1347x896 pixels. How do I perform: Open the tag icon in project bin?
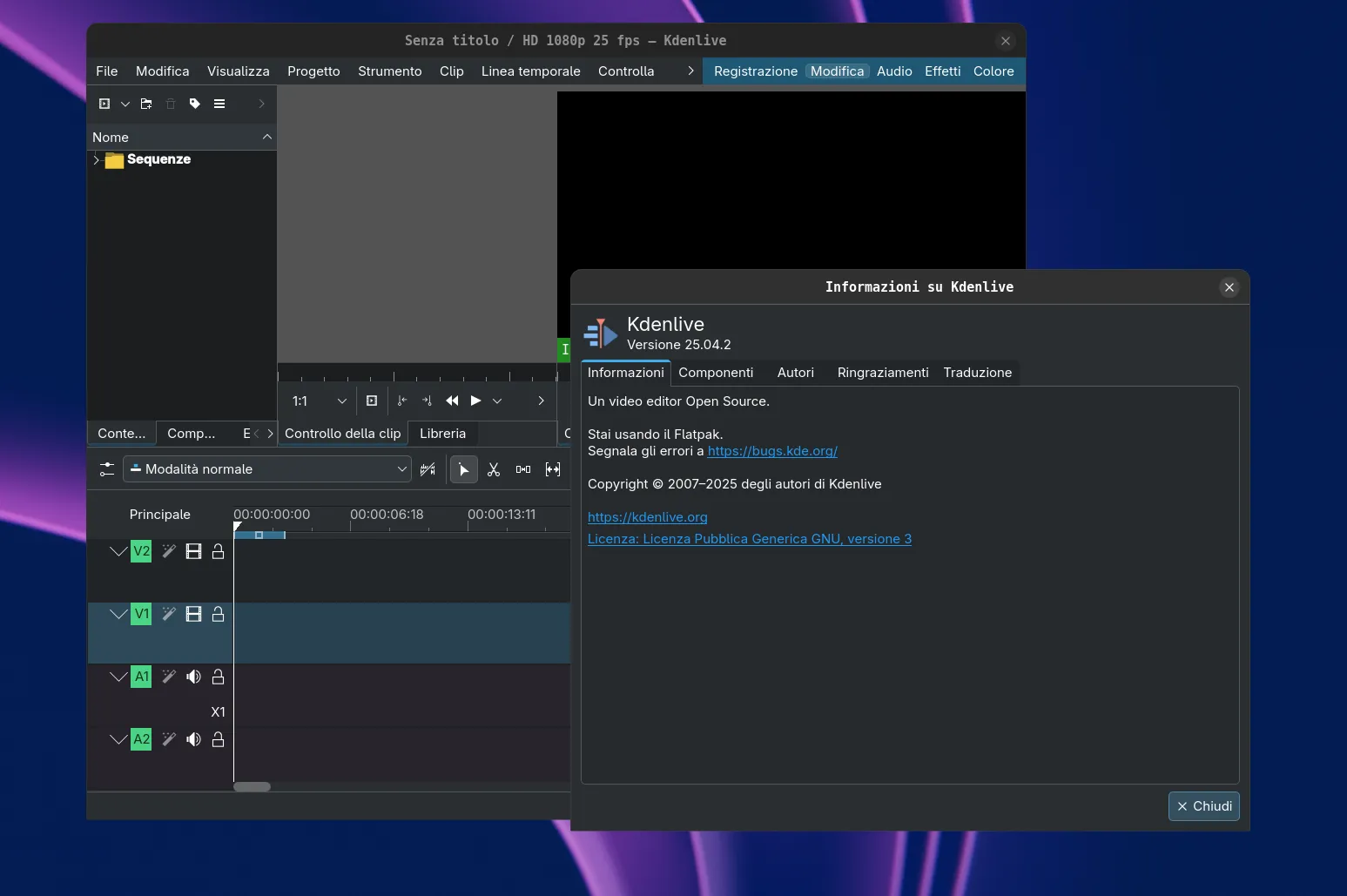[x=195, y=104]
